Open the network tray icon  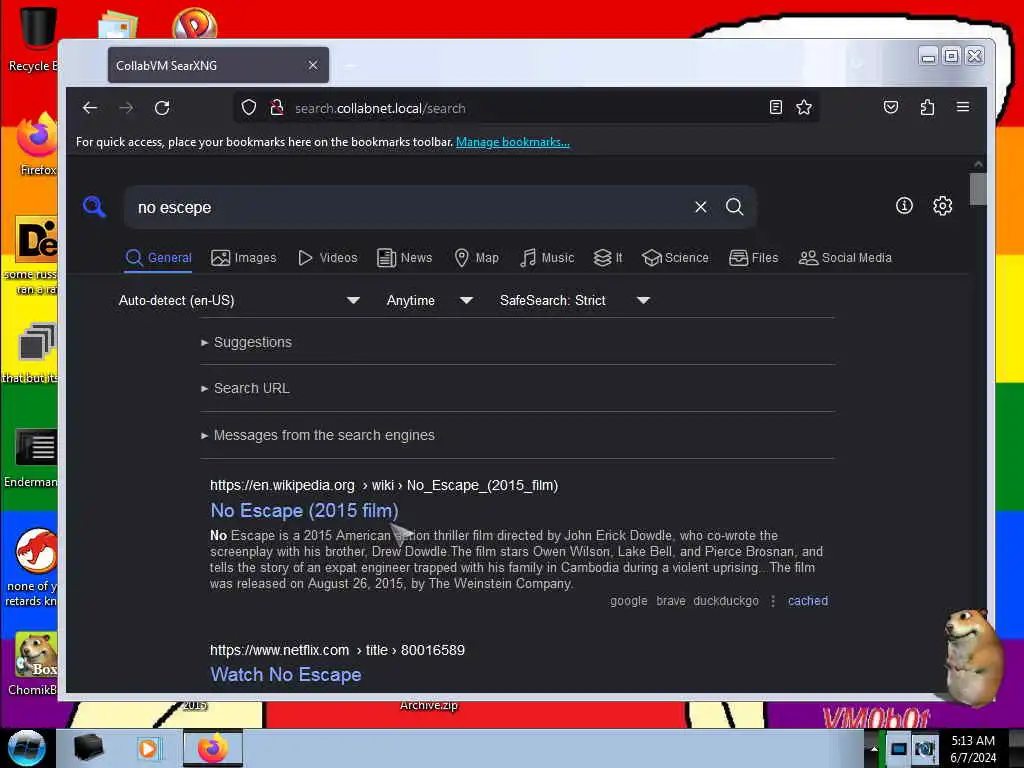click(x=899, y=748)
